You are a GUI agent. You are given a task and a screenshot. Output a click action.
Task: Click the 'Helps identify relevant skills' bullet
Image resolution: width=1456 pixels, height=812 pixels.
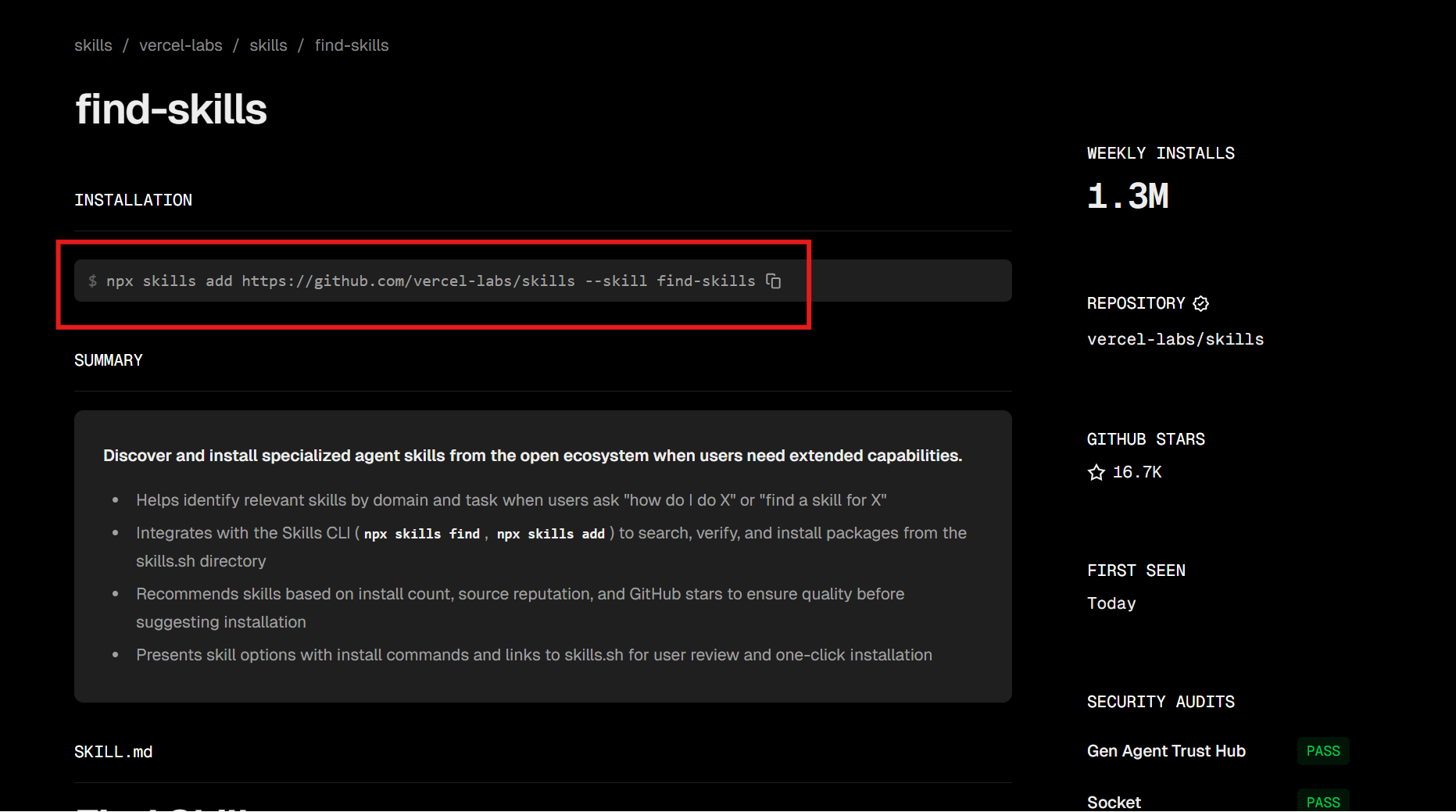pos(511,500)
